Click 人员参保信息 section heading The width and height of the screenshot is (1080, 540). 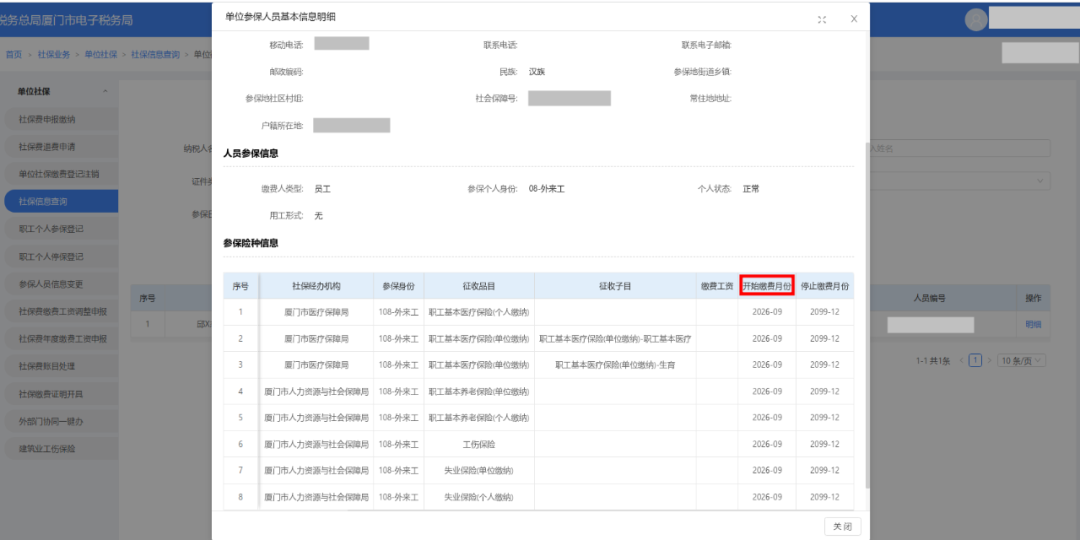[251, 154]
